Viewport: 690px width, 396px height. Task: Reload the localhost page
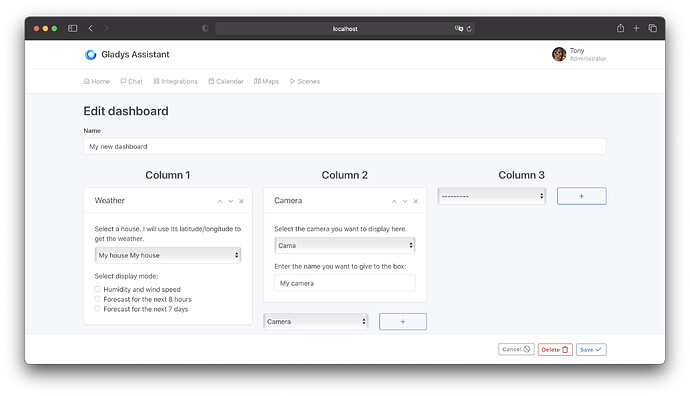coord(469,29)
